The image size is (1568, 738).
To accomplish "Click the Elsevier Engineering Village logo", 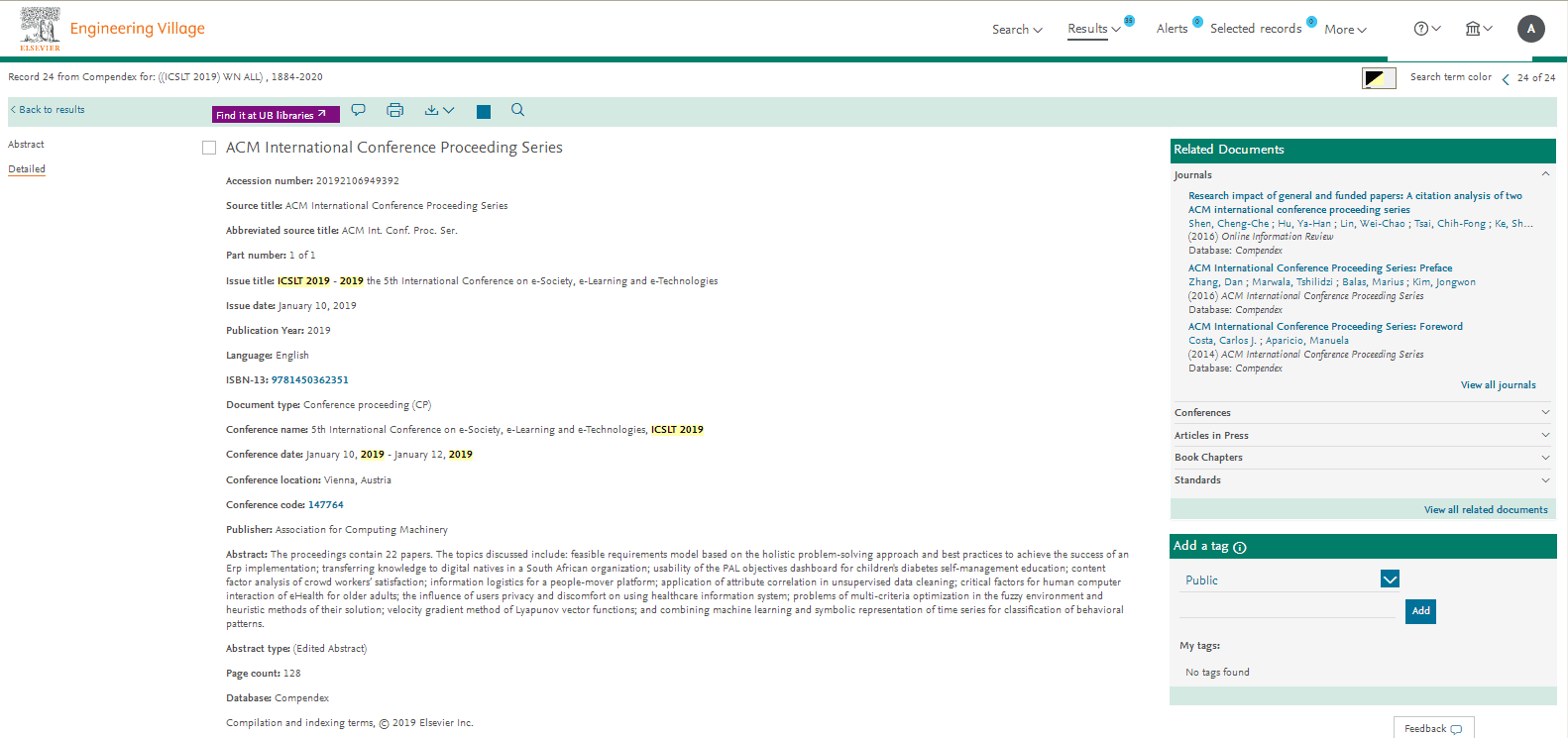I will pos(112,29).
